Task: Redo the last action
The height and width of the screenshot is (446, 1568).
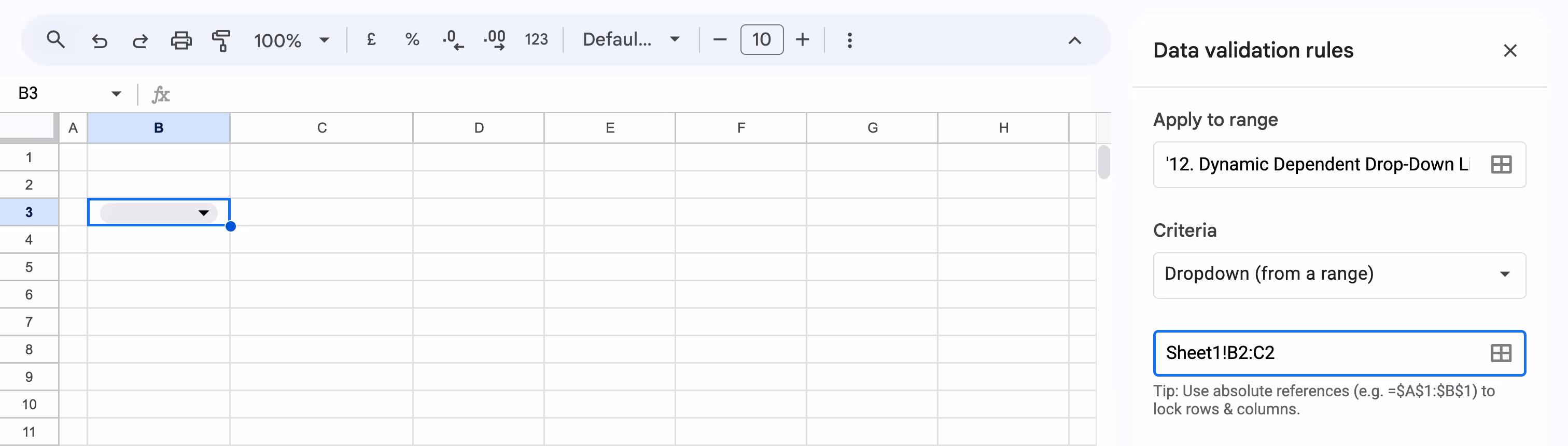Action: [140, 40]
